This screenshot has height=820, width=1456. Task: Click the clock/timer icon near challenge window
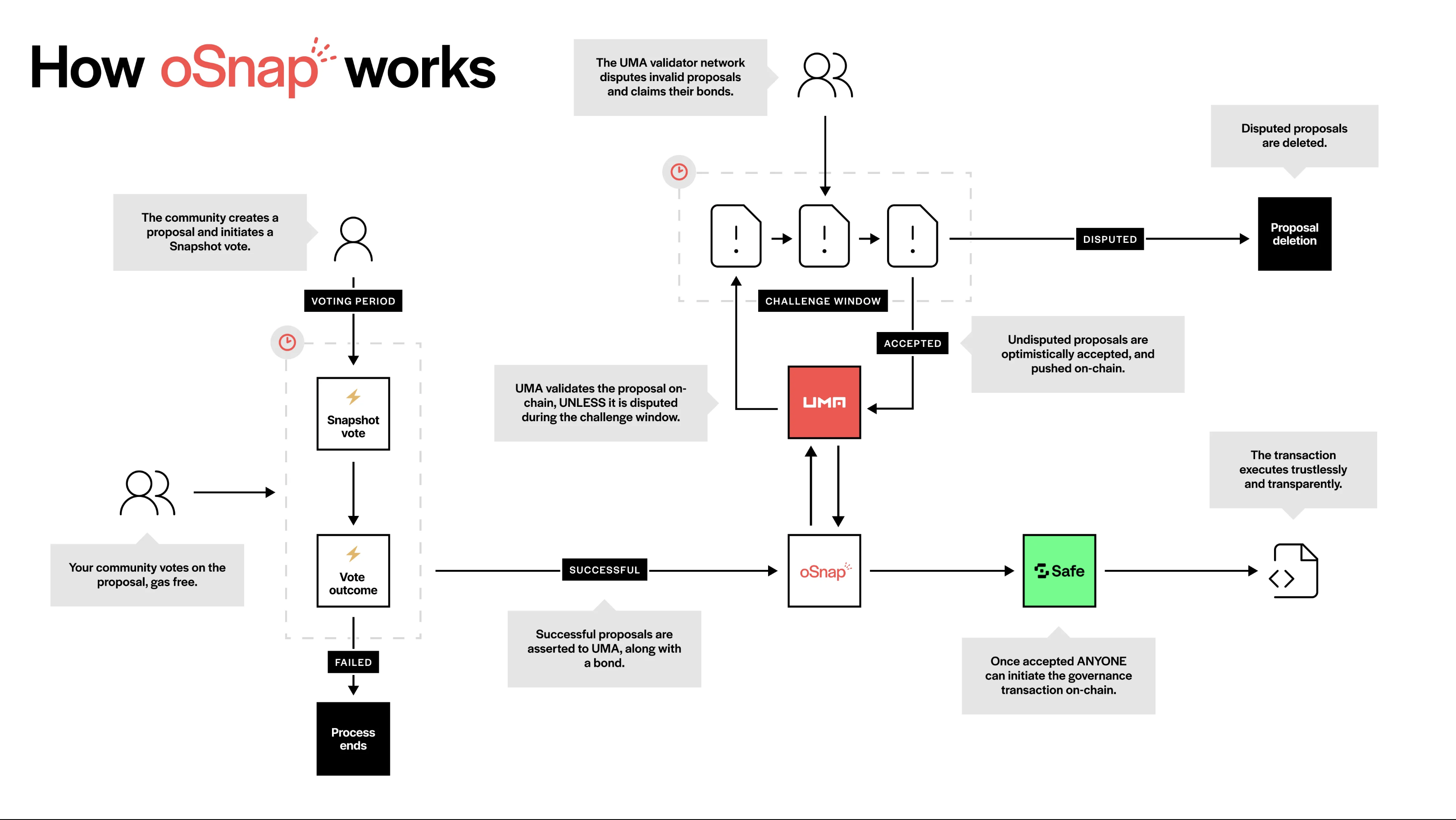(678, 172)
